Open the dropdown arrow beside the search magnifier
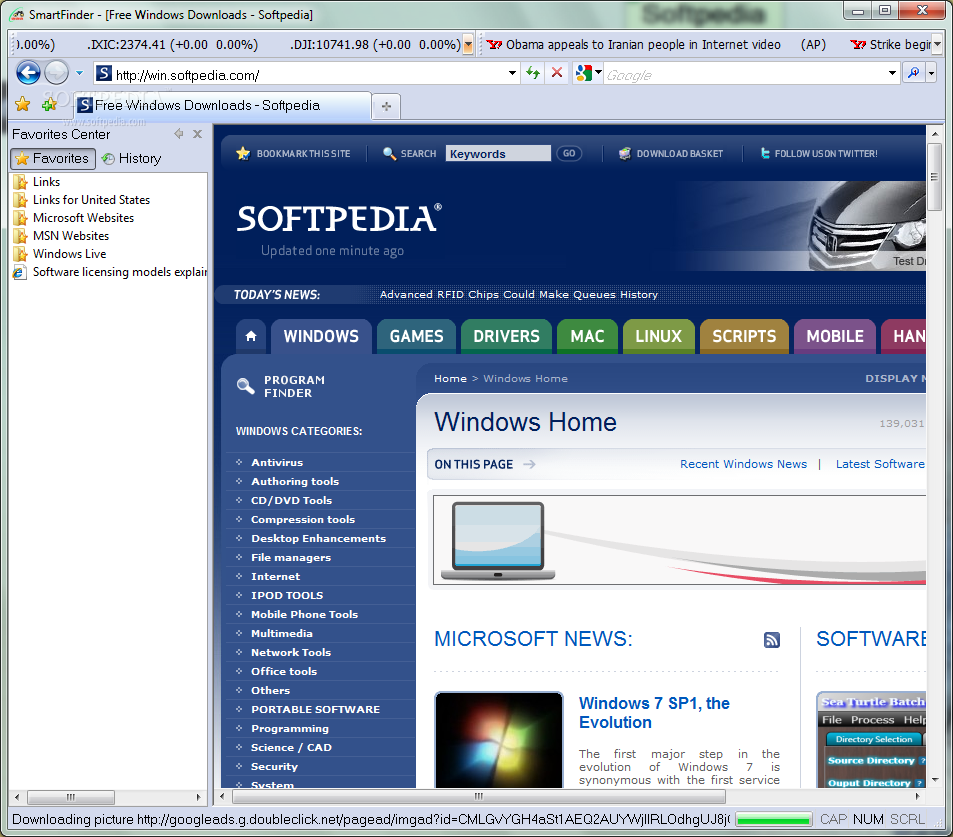 (931, 74)
